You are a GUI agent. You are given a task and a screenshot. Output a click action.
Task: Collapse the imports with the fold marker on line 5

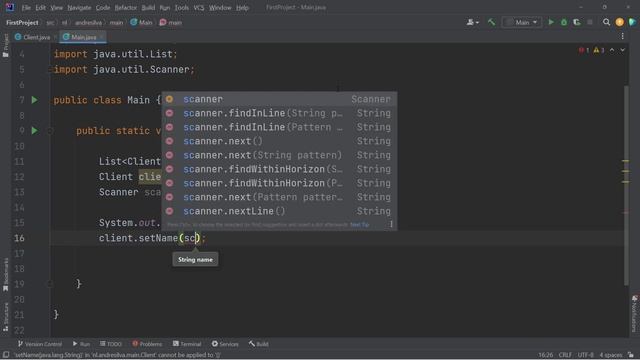pyautogui.click(x=51, y=70)
